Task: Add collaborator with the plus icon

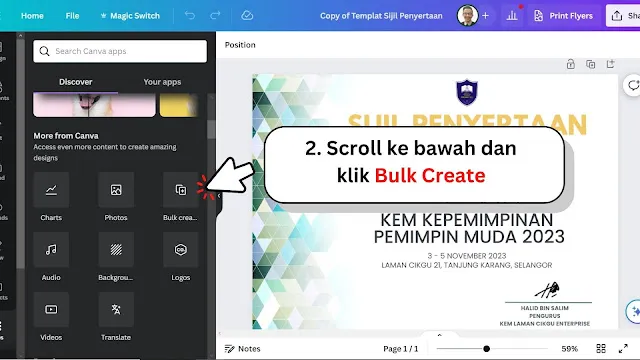Action: click(x=485, y=16)
